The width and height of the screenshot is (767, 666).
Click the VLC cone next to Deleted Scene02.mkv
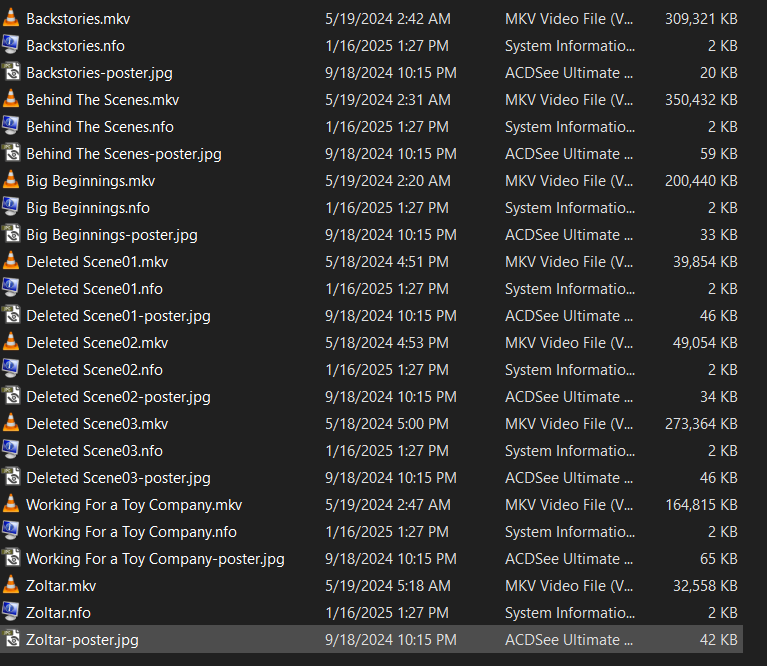[11, 342]
